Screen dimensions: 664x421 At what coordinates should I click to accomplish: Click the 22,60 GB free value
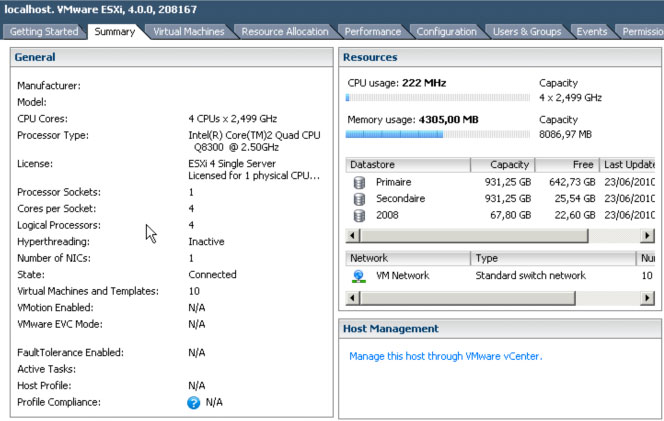[x=575, y=215]
